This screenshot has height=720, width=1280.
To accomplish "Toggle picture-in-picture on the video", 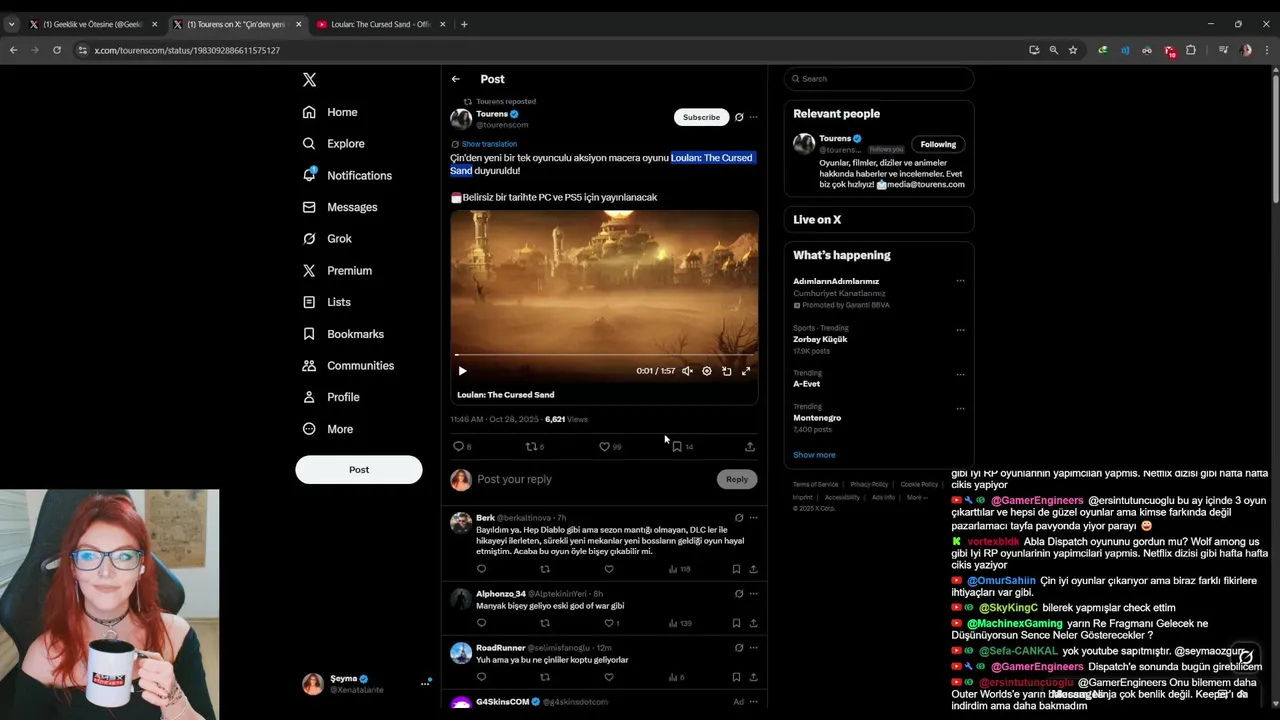I will point(727,371).
